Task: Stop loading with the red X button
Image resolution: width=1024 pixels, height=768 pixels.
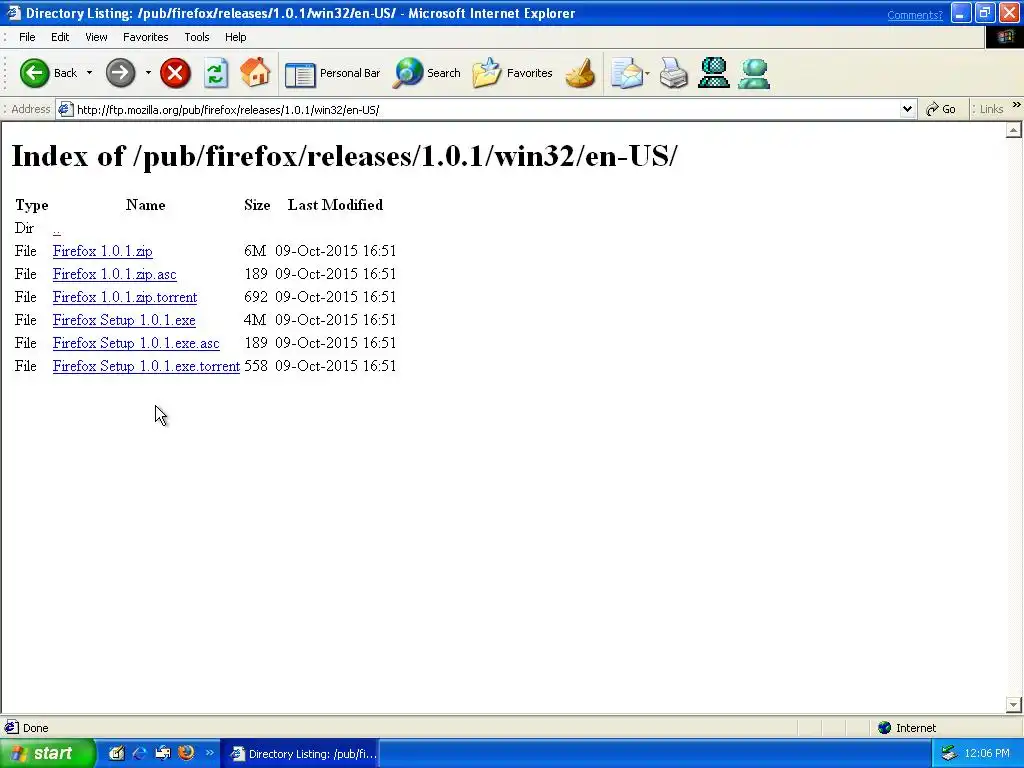Action: point(175,72)
